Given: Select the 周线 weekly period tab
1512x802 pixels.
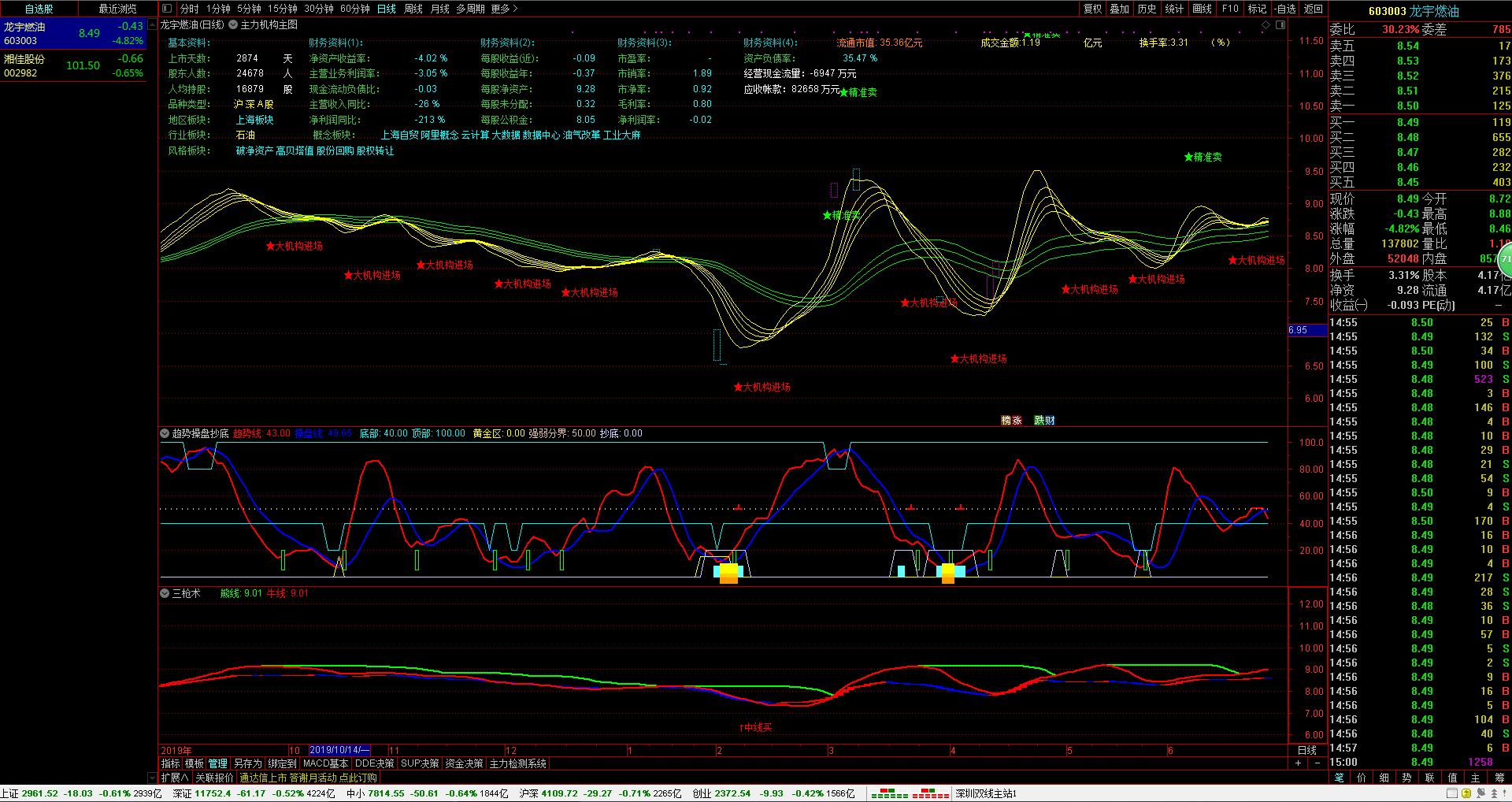Looking at the screenshot, I should (x=413, y=9).
